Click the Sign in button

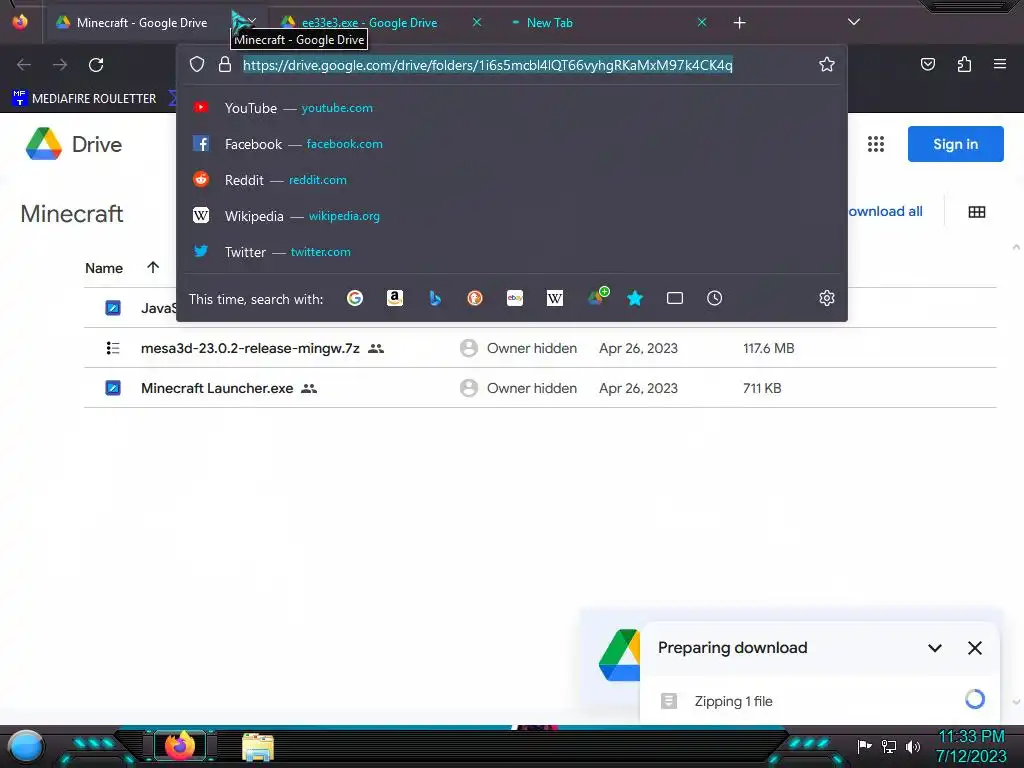pos(955,144)
